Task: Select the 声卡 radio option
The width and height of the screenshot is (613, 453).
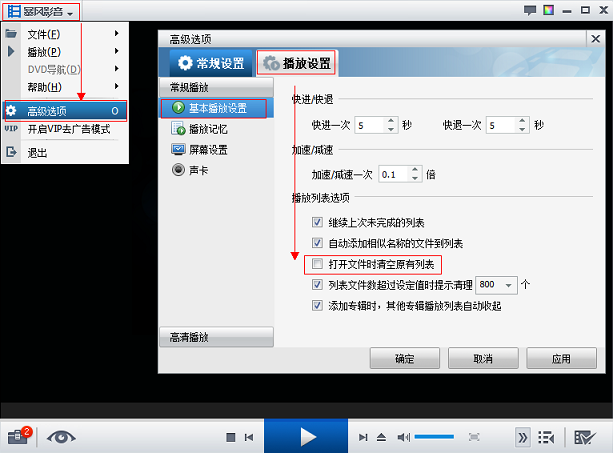Action: click(x=179, y=171)
